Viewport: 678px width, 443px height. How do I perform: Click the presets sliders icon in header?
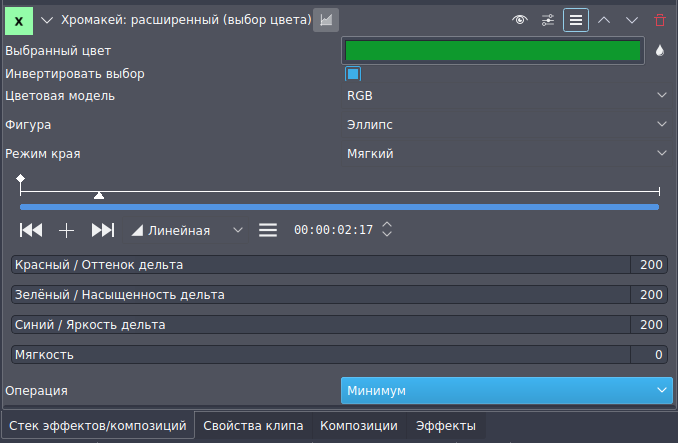[548, 19]
